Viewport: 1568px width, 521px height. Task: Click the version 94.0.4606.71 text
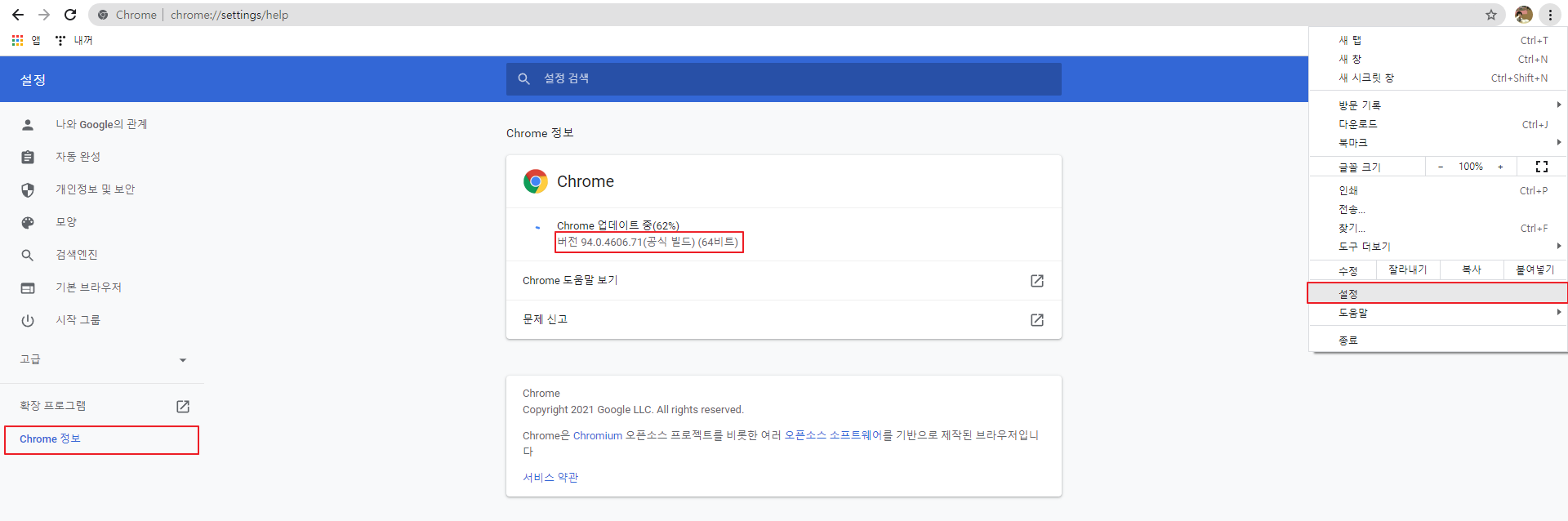(x=648, y=242)
